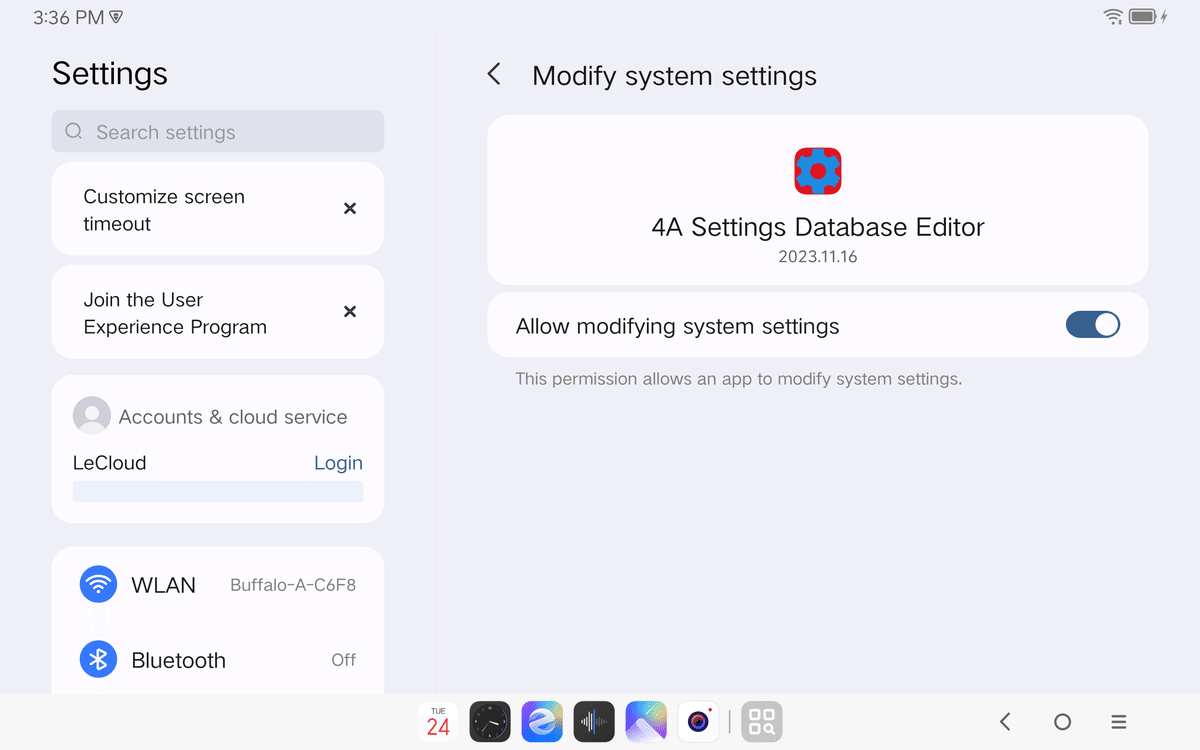Click the 4A Settings Database Editor icon

click(818, 171)
